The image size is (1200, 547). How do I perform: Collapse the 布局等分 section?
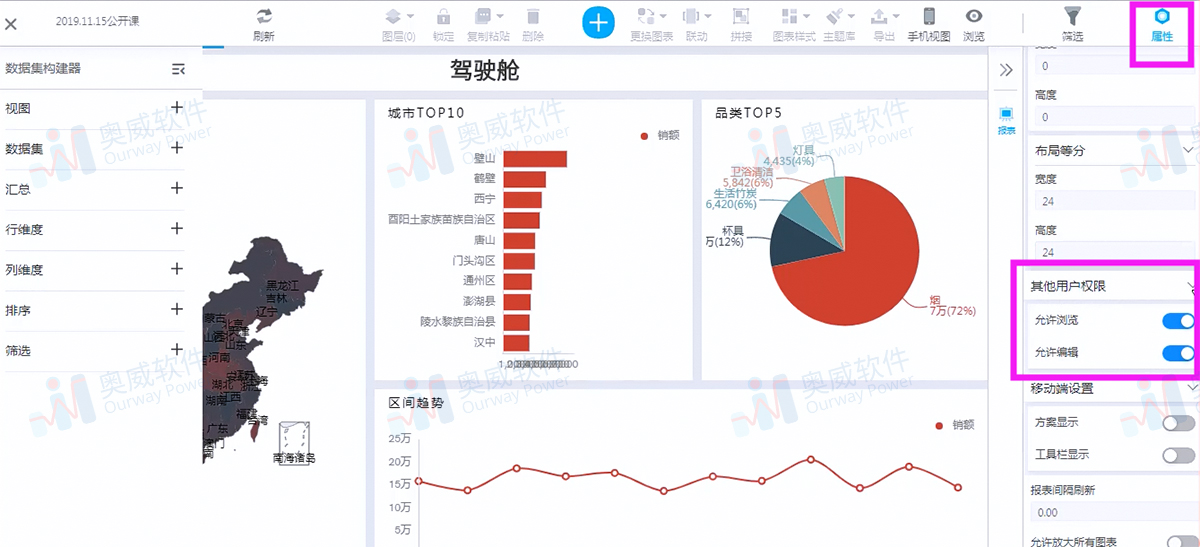[1188, 150]
